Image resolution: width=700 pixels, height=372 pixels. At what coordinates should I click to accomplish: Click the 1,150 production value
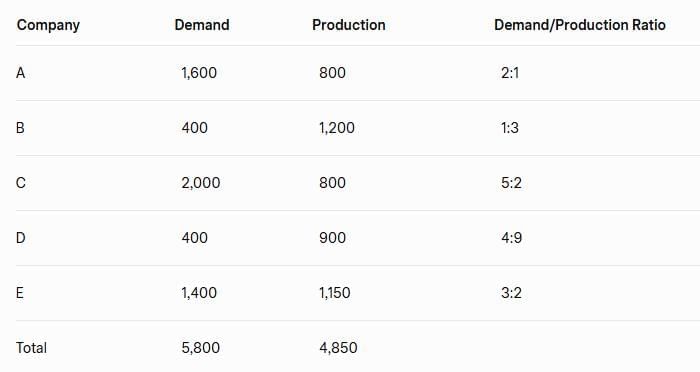coord(335,293)
